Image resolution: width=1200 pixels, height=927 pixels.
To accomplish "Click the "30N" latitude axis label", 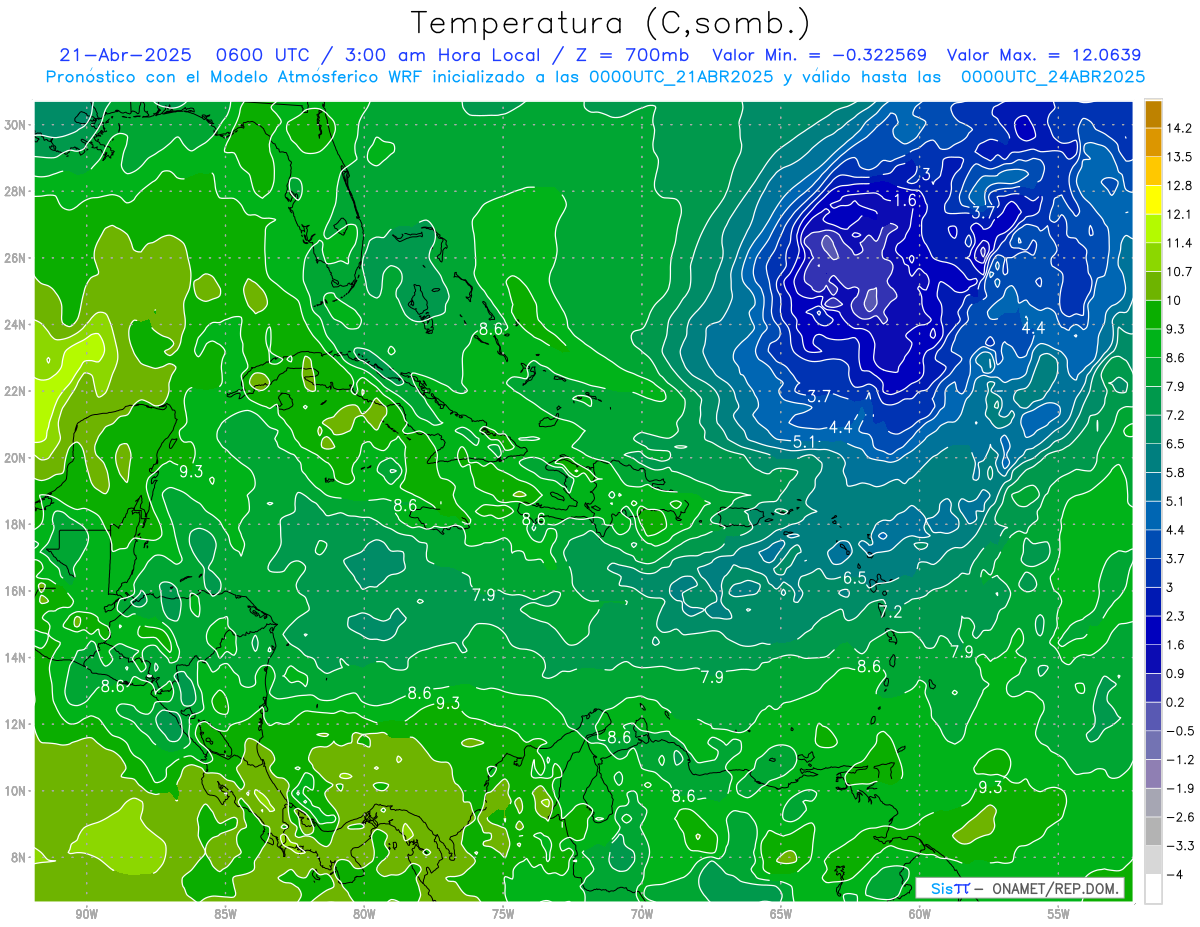I will coord(16,125).
